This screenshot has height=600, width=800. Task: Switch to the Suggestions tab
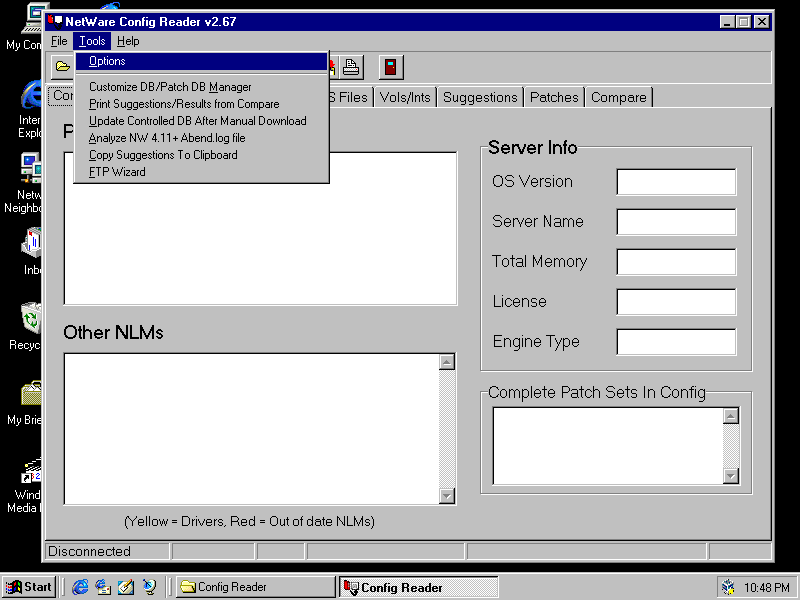[480, 97]
